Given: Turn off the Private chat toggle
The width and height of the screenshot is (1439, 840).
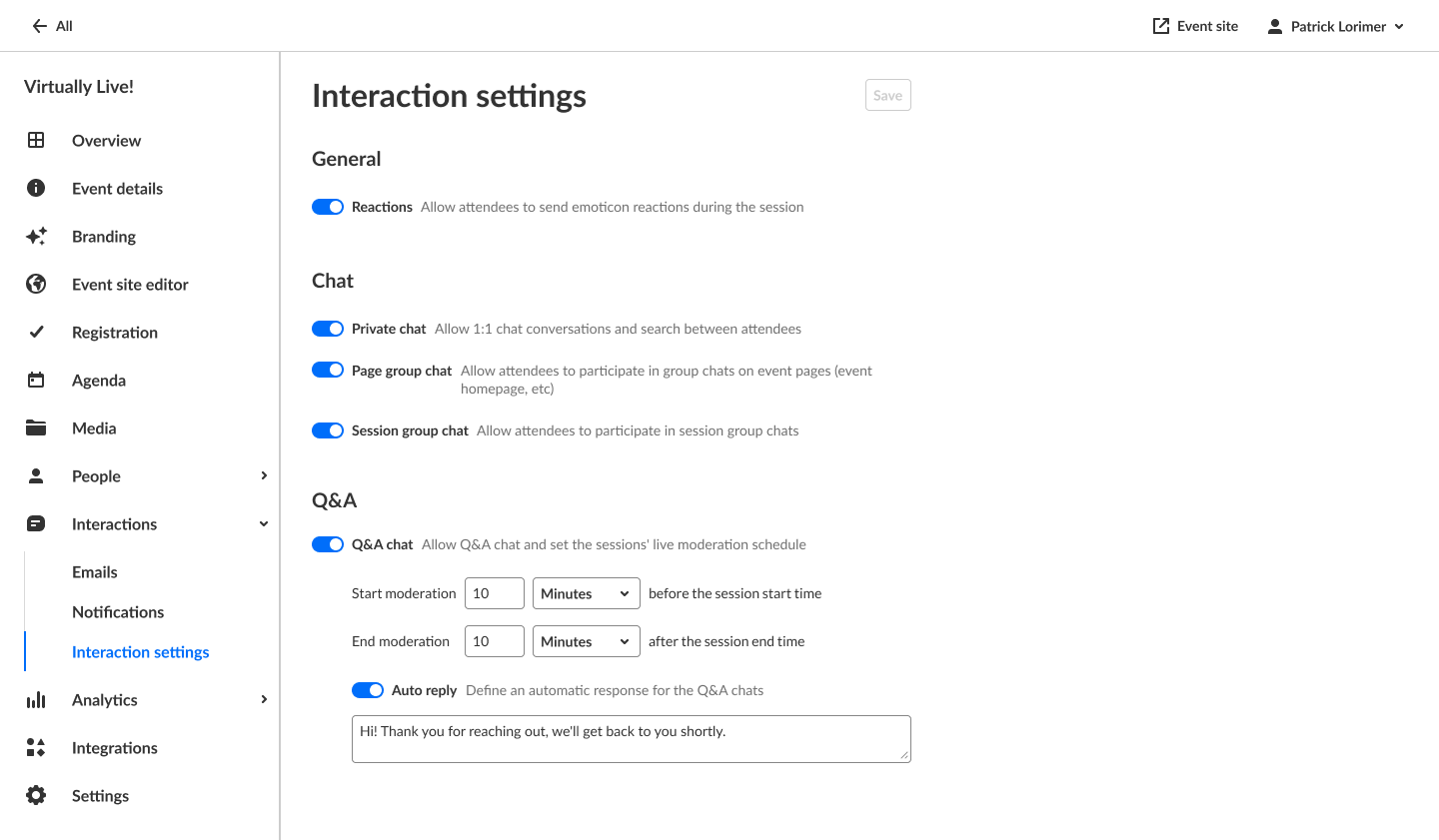Looking at the screenshot, I should point(328,329).
